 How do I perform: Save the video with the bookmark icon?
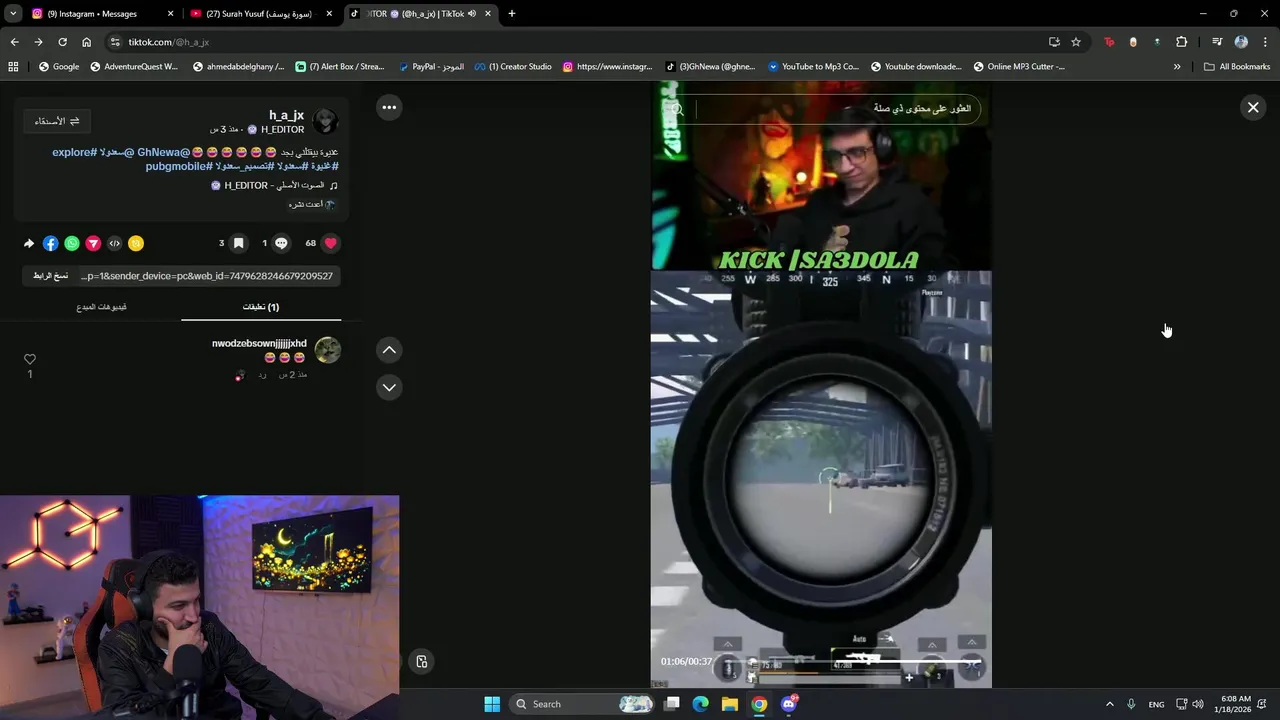tap(238, 243)
